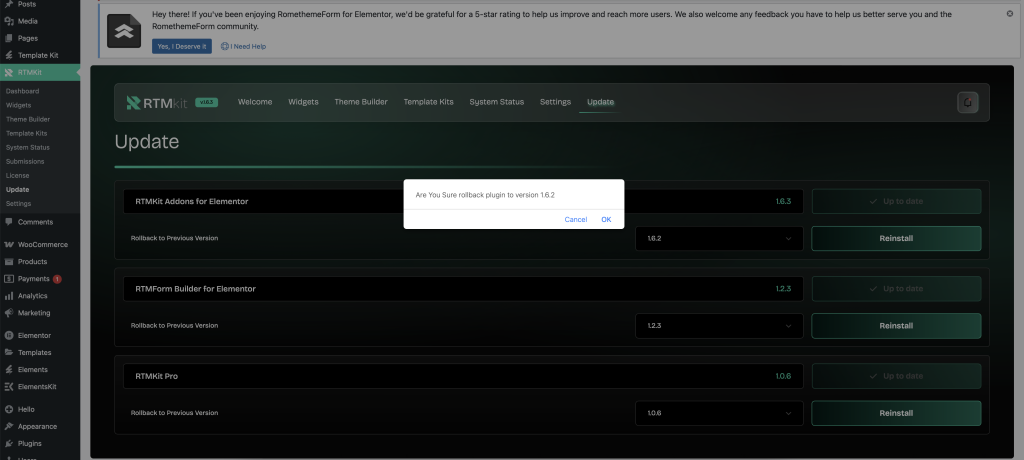This screenshot has height=460, width=1024.
Task: Open Comments icon in sidebar
Action: (9, 222)
